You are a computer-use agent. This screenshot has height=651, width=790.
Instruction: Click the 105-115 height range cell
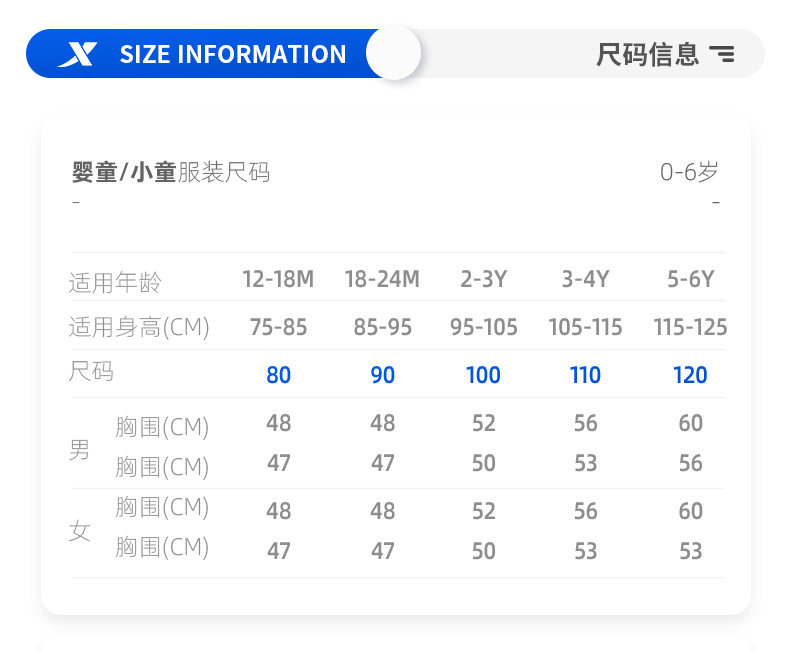click(x=586, y=327)
